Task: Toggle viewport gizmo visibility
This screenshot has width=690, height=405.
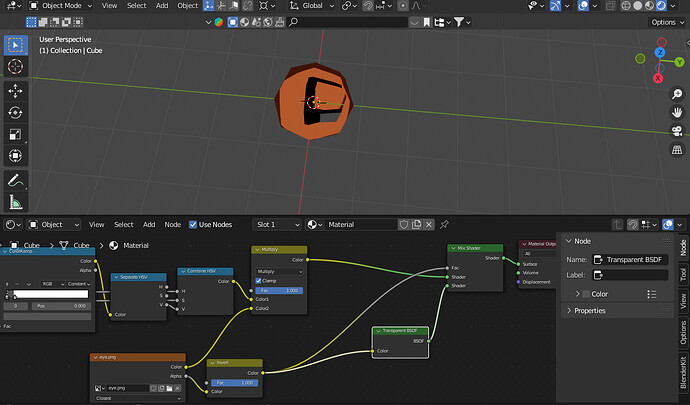Action: (555, 6)
